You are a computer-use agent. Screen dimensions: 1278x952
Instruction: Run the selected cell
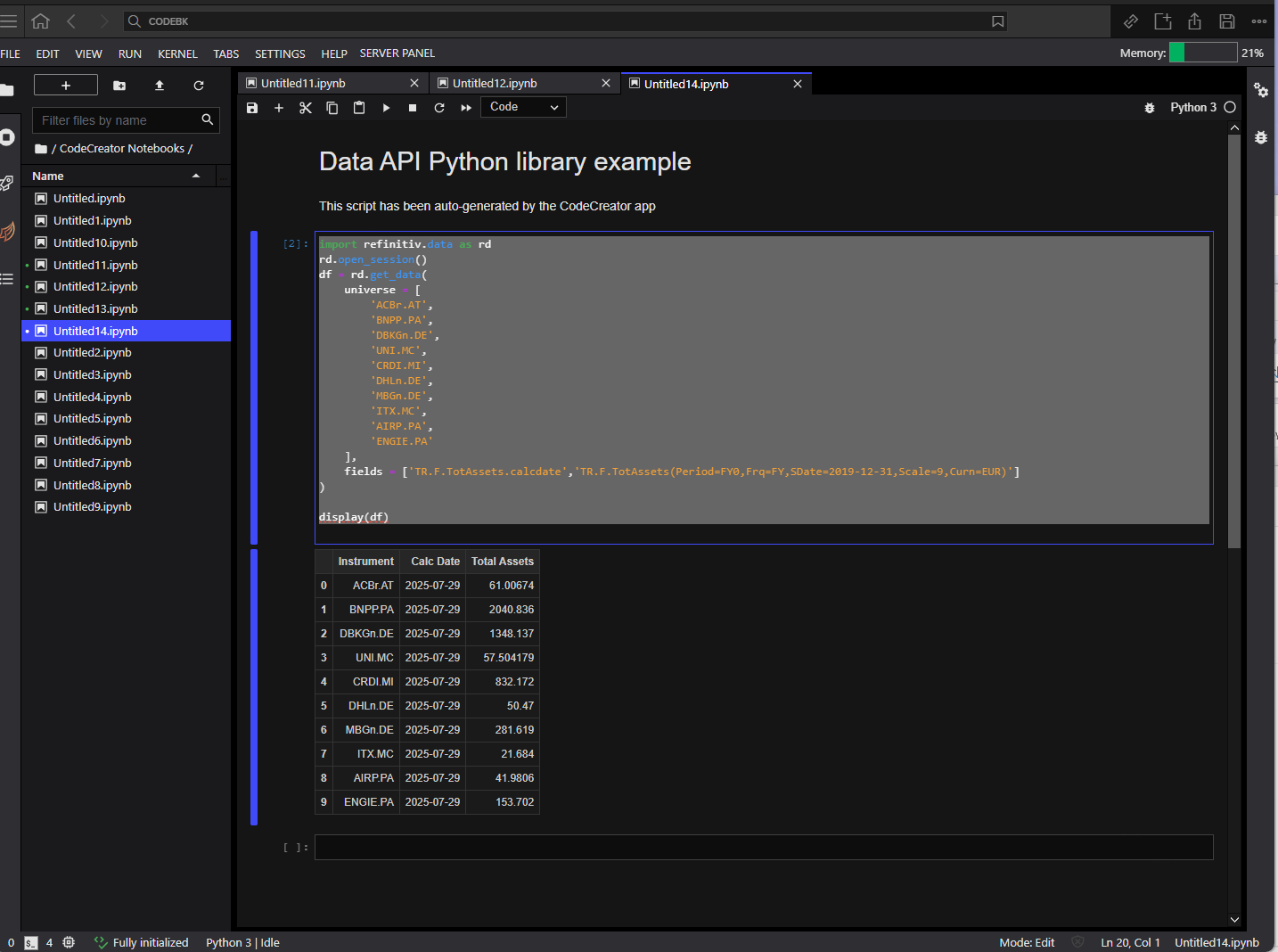(x=386, y=108)
